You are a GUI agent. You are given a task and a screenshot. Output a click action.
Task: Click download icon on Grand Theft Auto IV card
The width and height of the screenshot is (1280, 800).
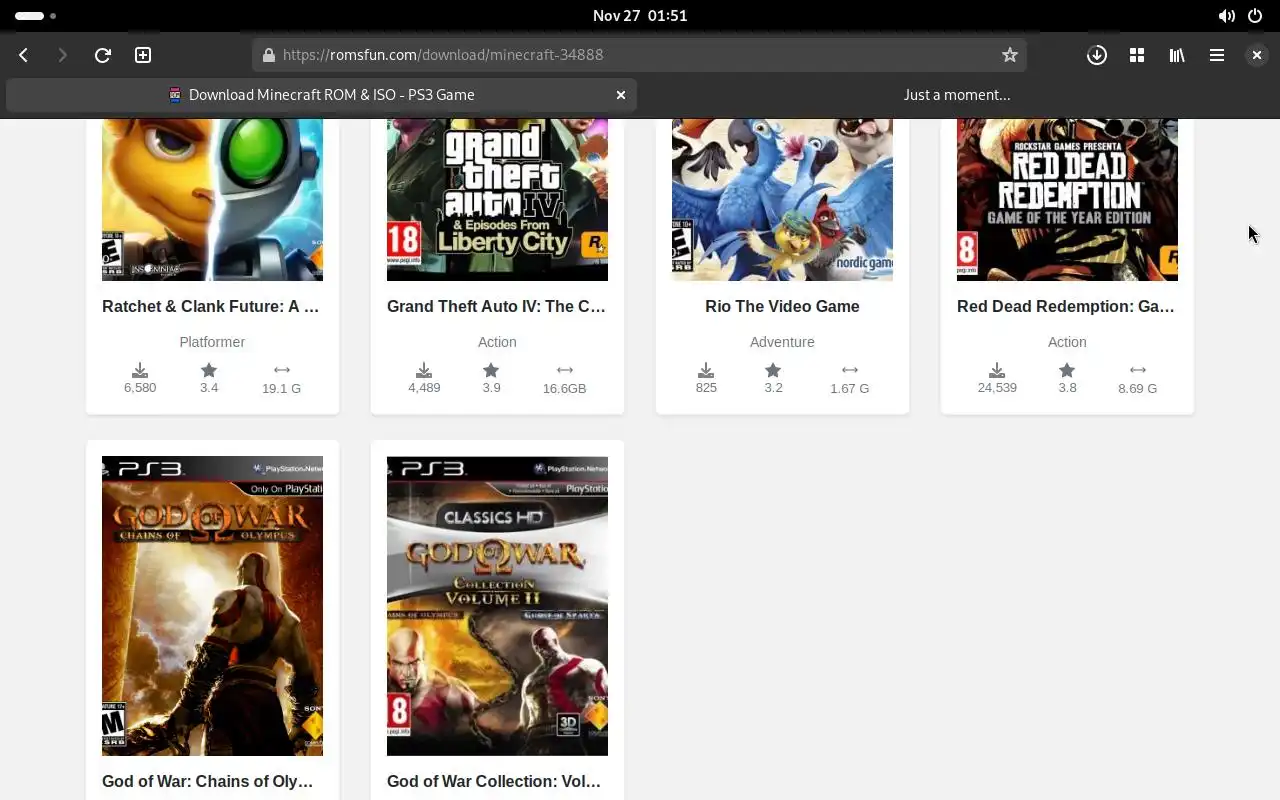click(424, 370)
